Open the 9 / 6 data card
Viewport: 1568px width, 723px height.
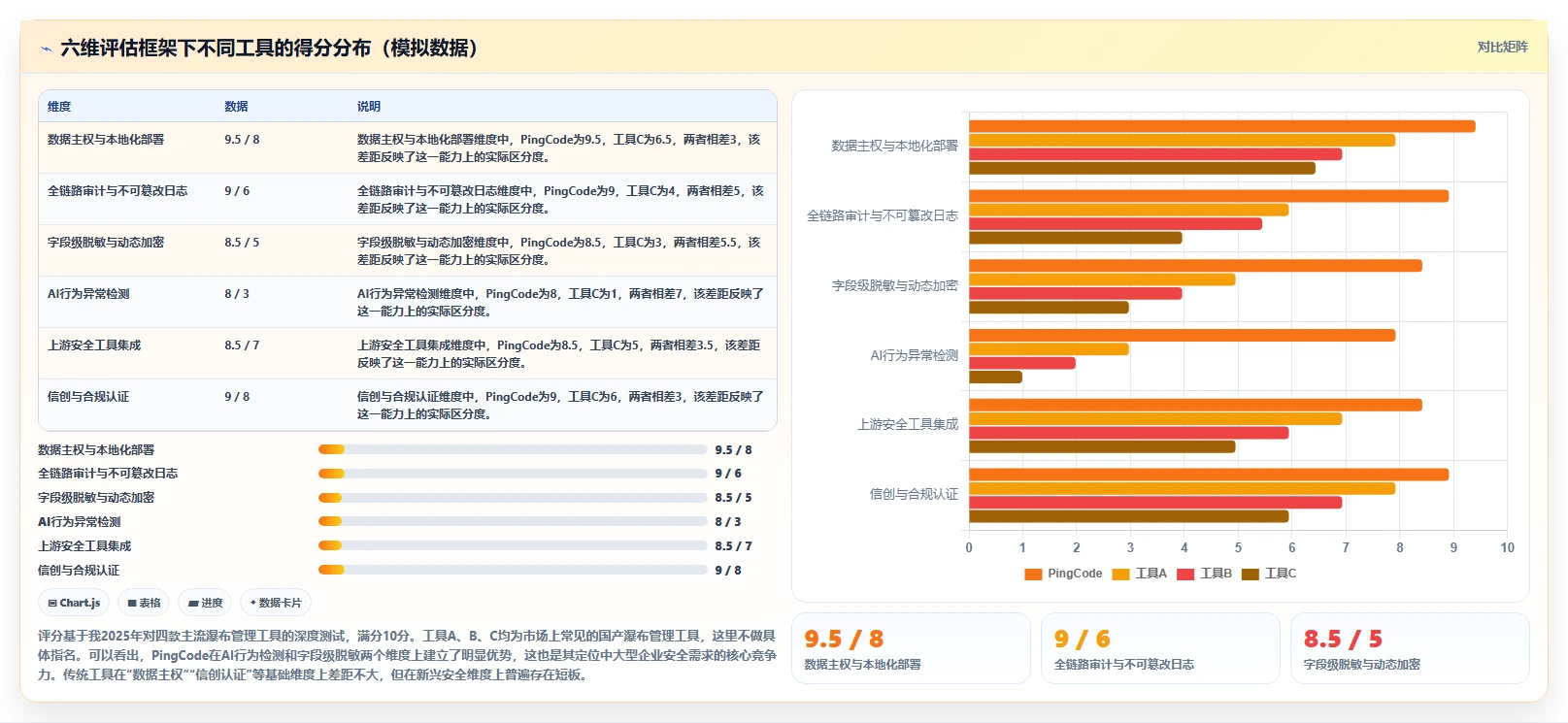[x=1160, y=648]
